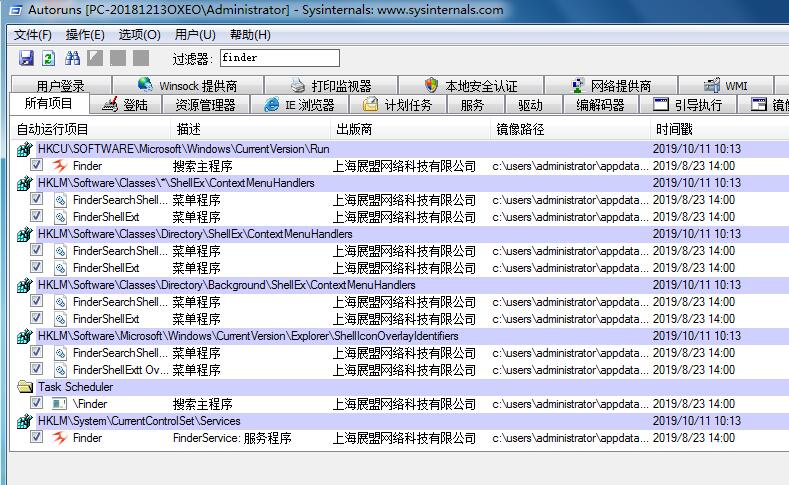Uncheck FinderShellExt under Classes\* ContextMenuHandlers
The height and width of the screenshot is (485, 789).
(x=36, y=216)
